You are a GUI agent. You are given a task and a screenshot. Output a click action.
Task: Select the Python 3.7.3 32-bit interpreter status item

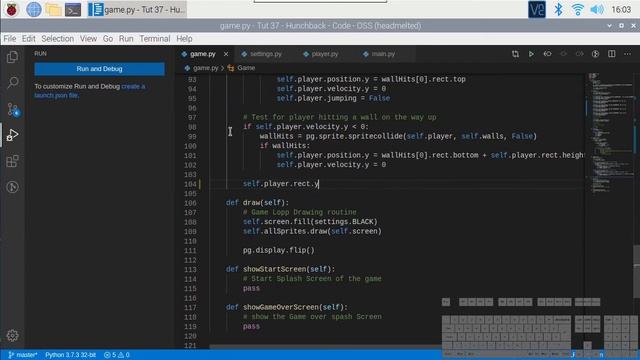coord(71,355)
